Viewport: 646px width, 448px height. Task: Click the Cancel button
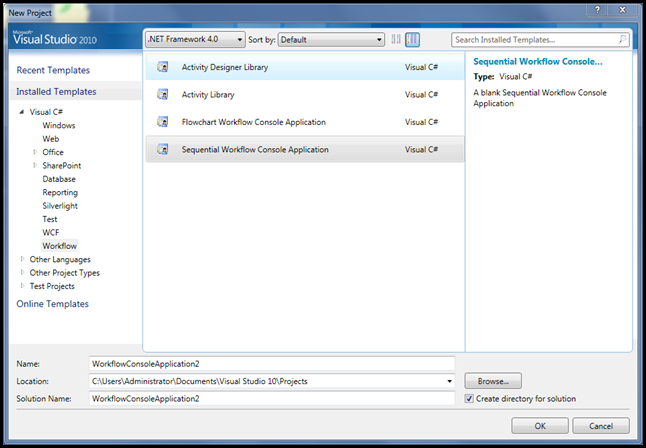[x=601, y=426]
